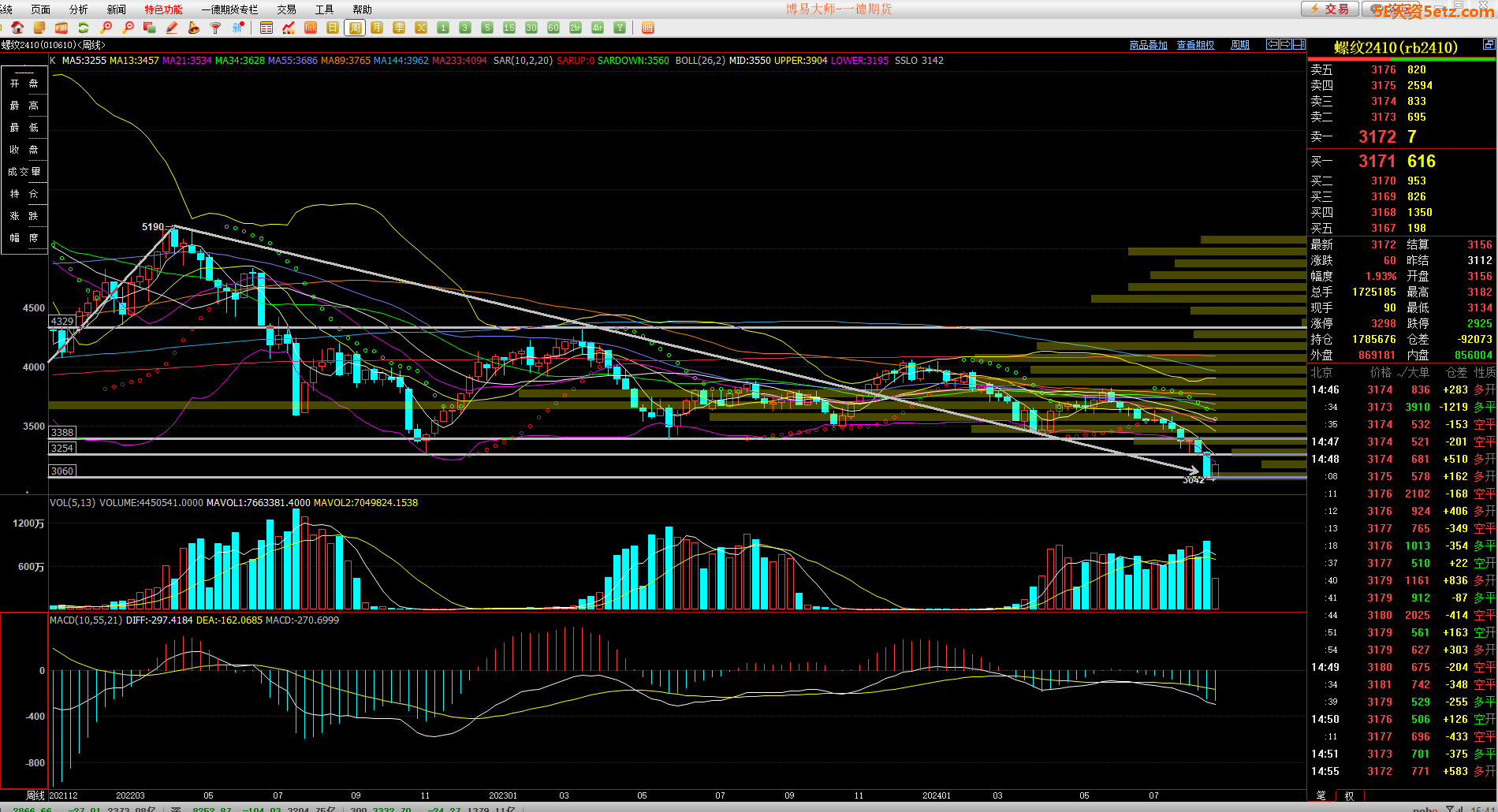This screenshot has width=1498, height=812.
Task: Click the 交易 trade button
Action: pos(1329,9)
